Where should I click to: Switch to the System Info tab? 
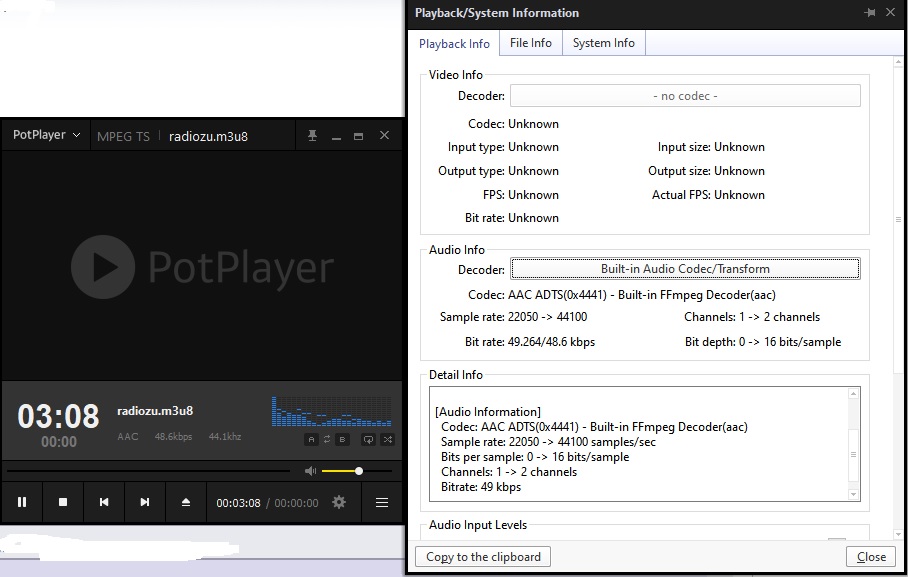click(x=603, y=43)
